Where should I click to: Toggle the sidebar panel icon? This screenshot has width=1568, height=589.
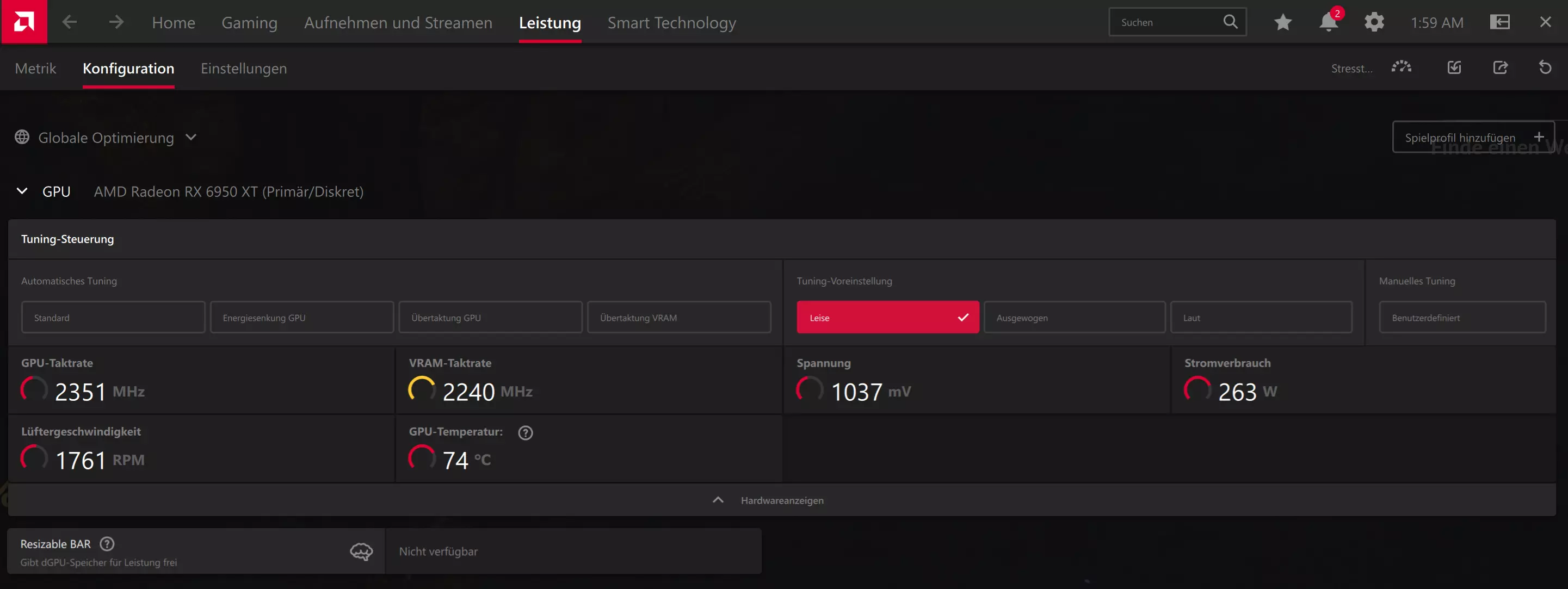tap(1499, 22)
